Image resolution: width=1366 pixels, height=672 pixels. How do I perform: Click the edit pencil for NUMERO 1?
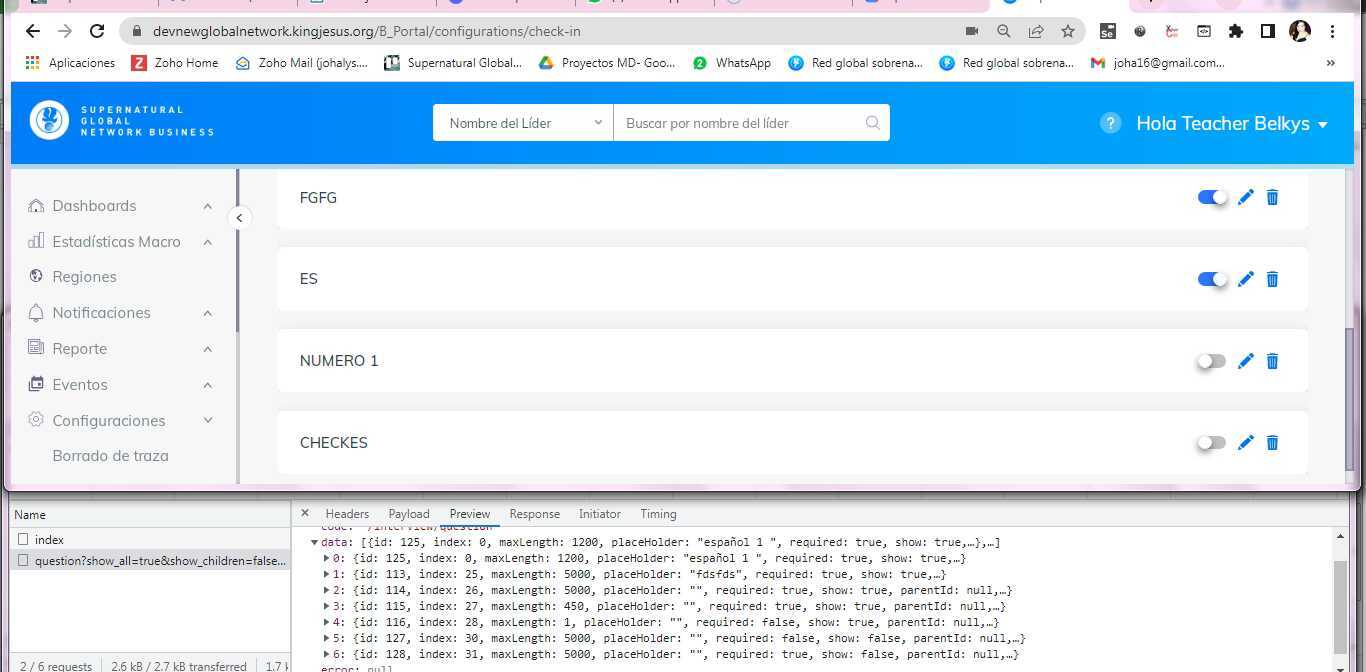tap(1245, 361)
